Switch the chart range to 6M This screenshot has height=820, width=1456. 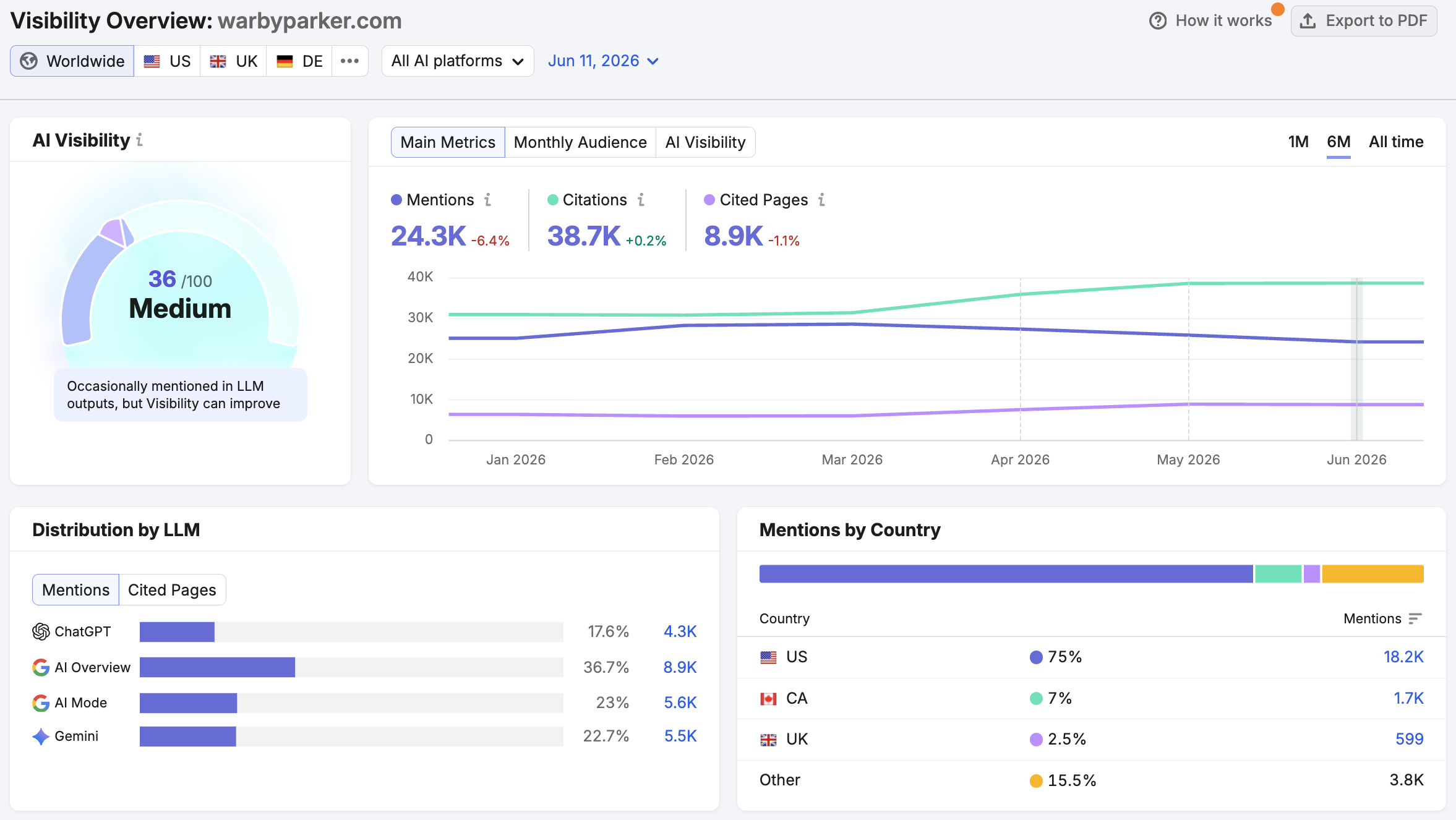click(1338, 142)
